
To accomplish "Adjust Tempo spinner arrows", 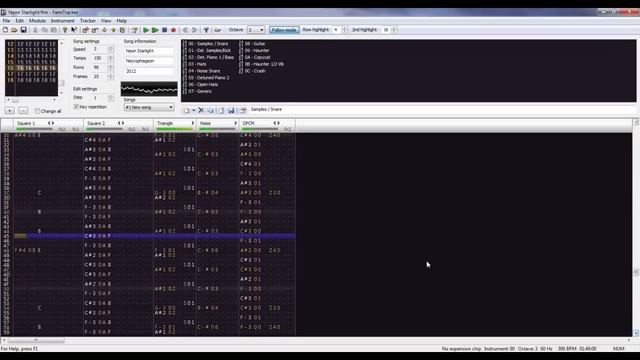I will (110, 58).
